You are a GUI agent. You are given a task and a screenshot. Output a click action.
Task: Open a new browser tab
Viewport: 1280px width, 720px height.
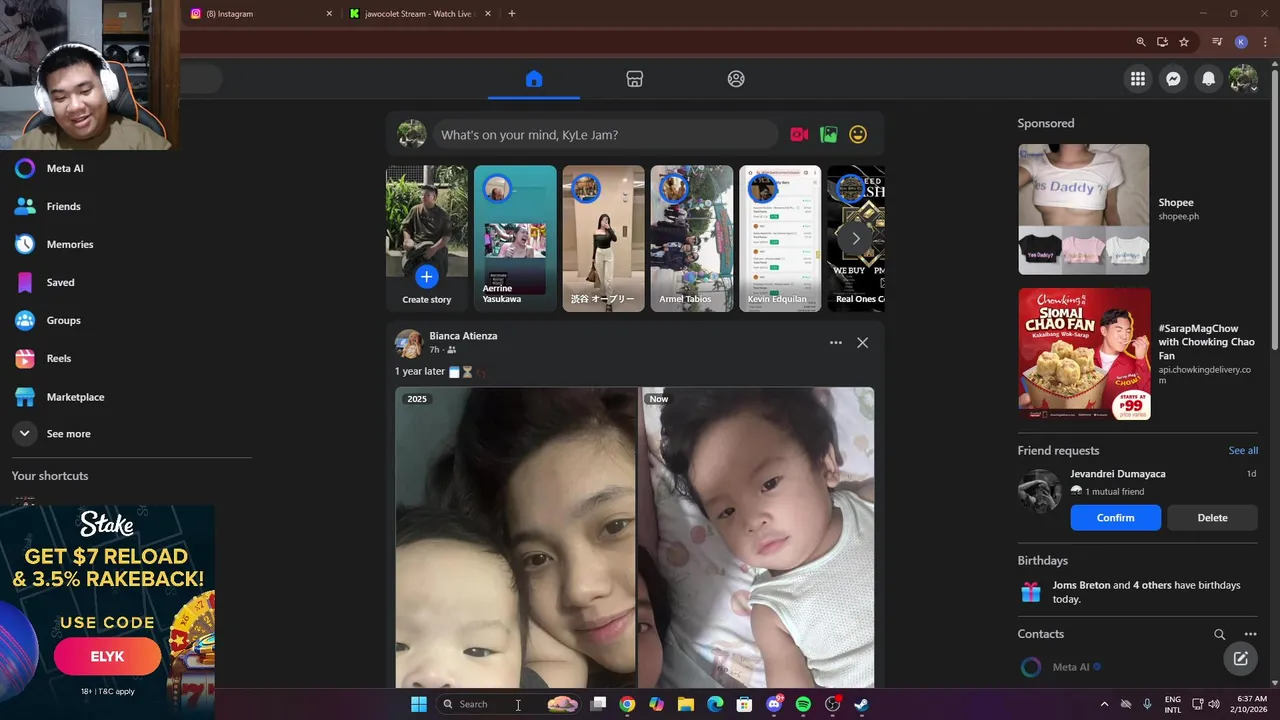[512, 14]
